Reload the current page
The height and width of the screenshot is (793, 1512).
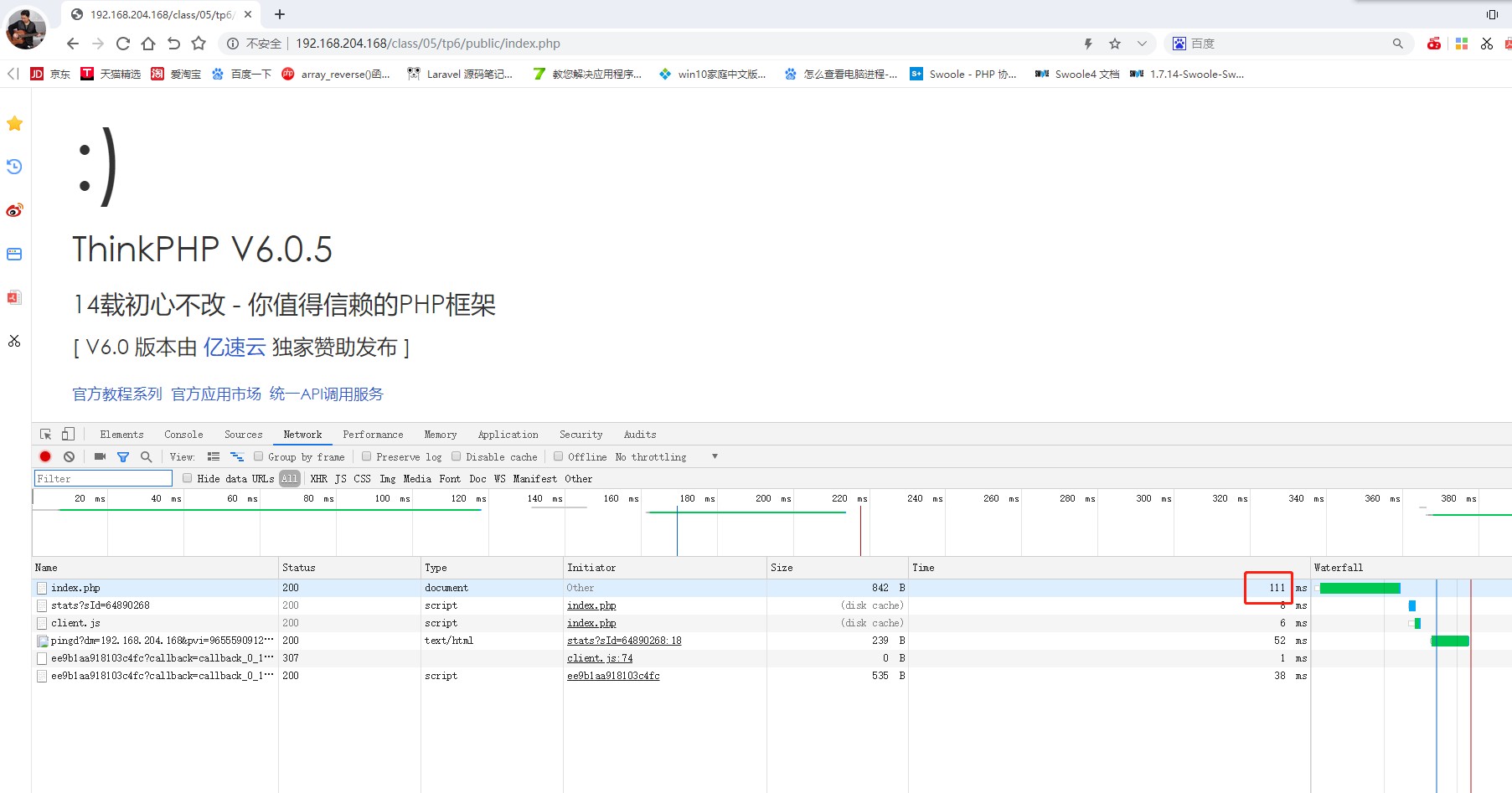click(123, 44)
